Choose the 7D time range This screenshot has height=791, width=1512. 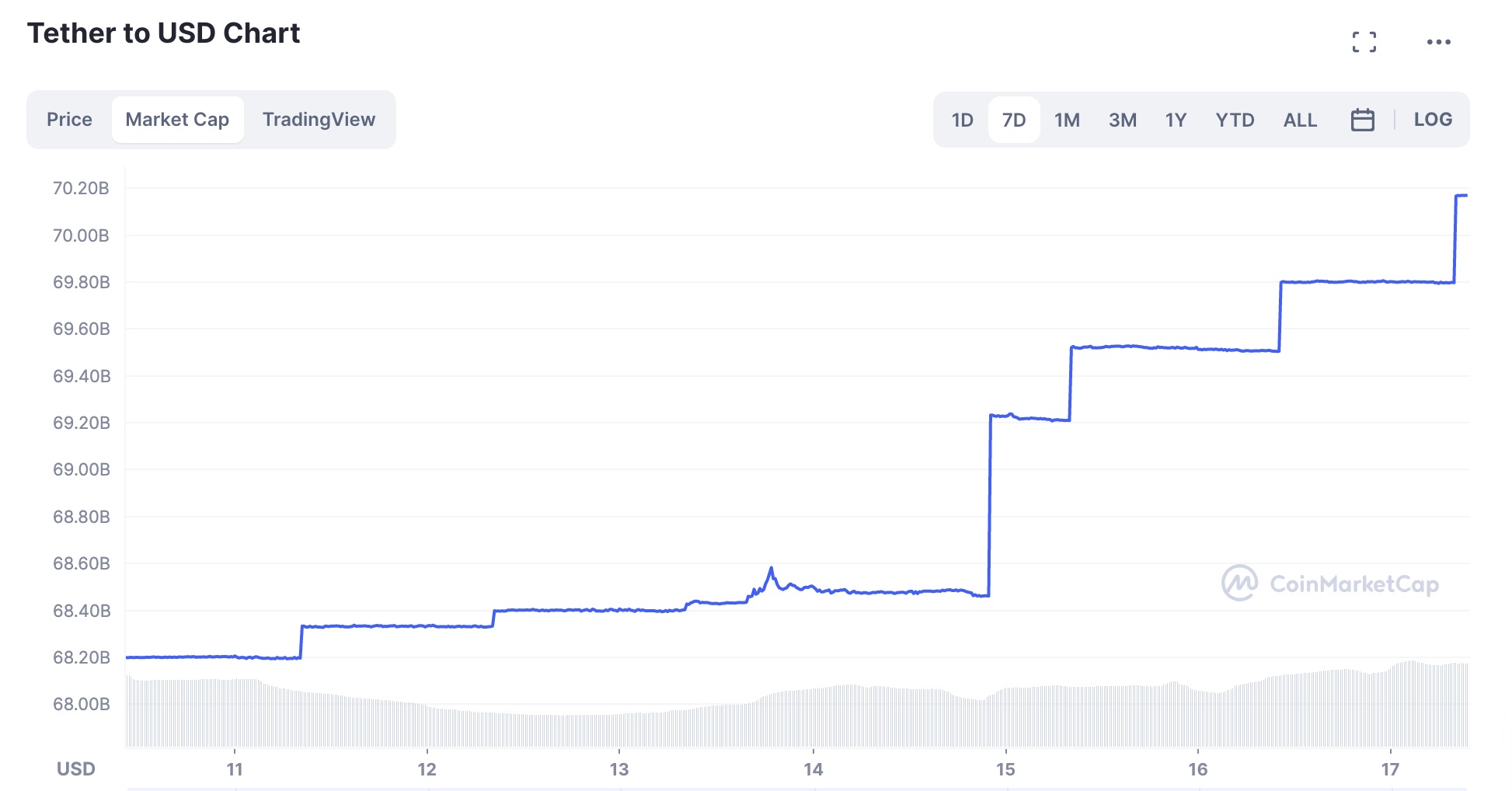click(1013, 120)
